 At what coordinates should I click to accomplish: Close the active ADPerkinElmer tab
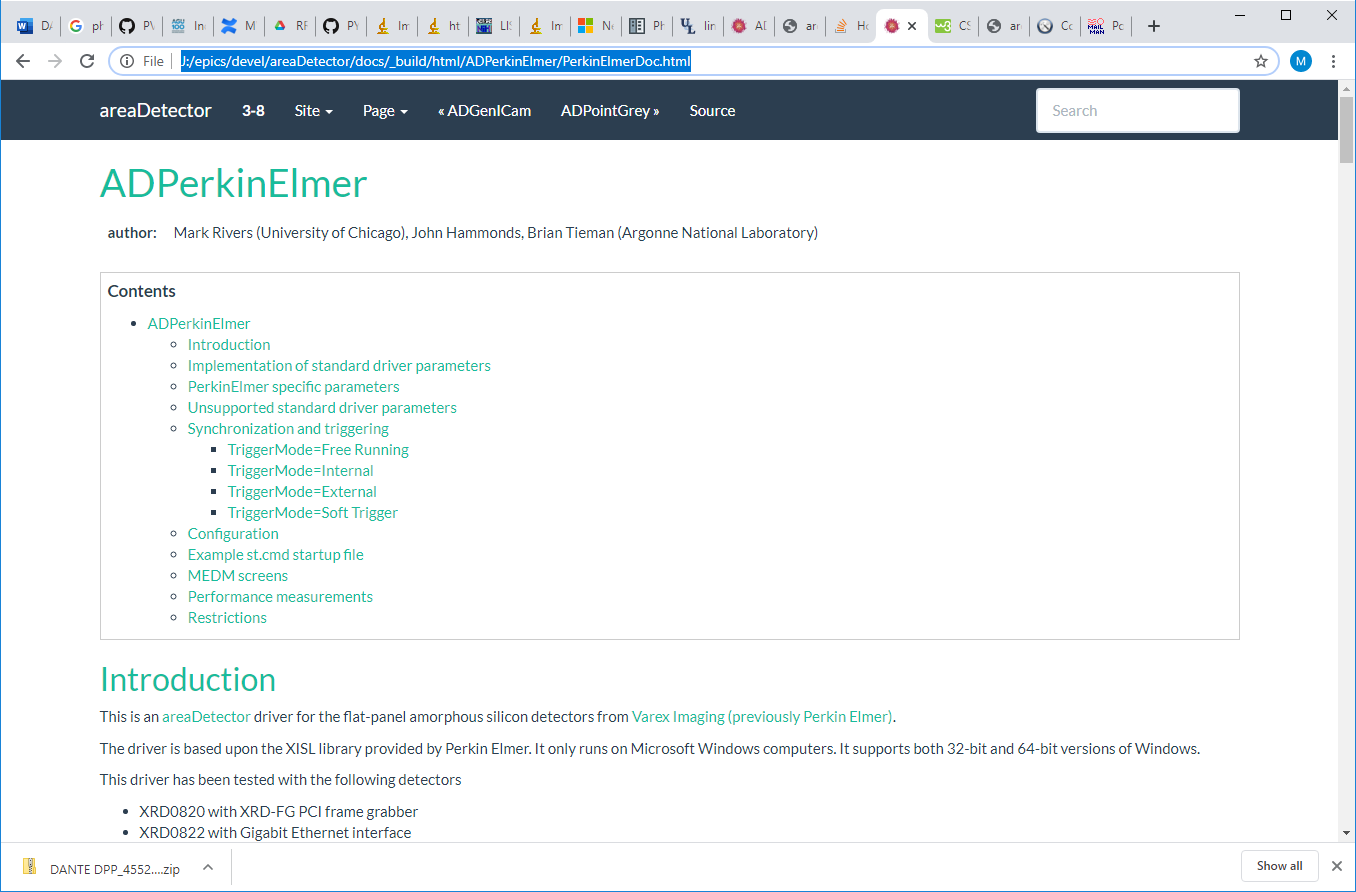click(912, 27)
